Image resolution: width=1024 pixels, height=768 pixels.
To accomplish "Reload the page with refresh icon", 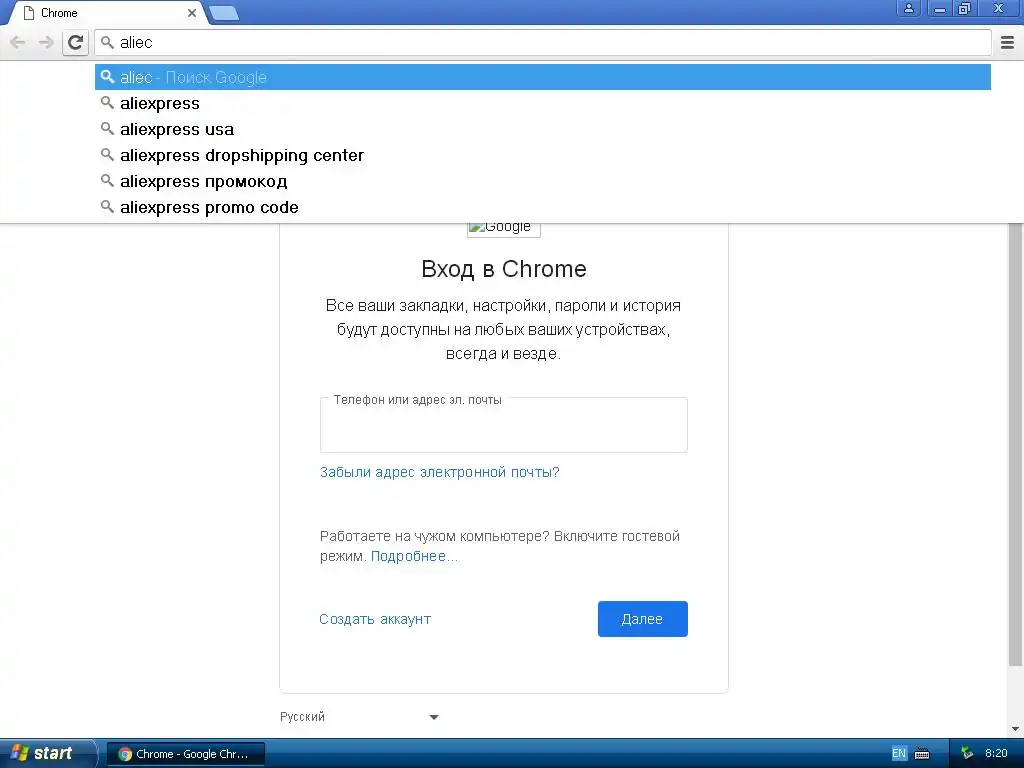I will [x=75, y=42].
